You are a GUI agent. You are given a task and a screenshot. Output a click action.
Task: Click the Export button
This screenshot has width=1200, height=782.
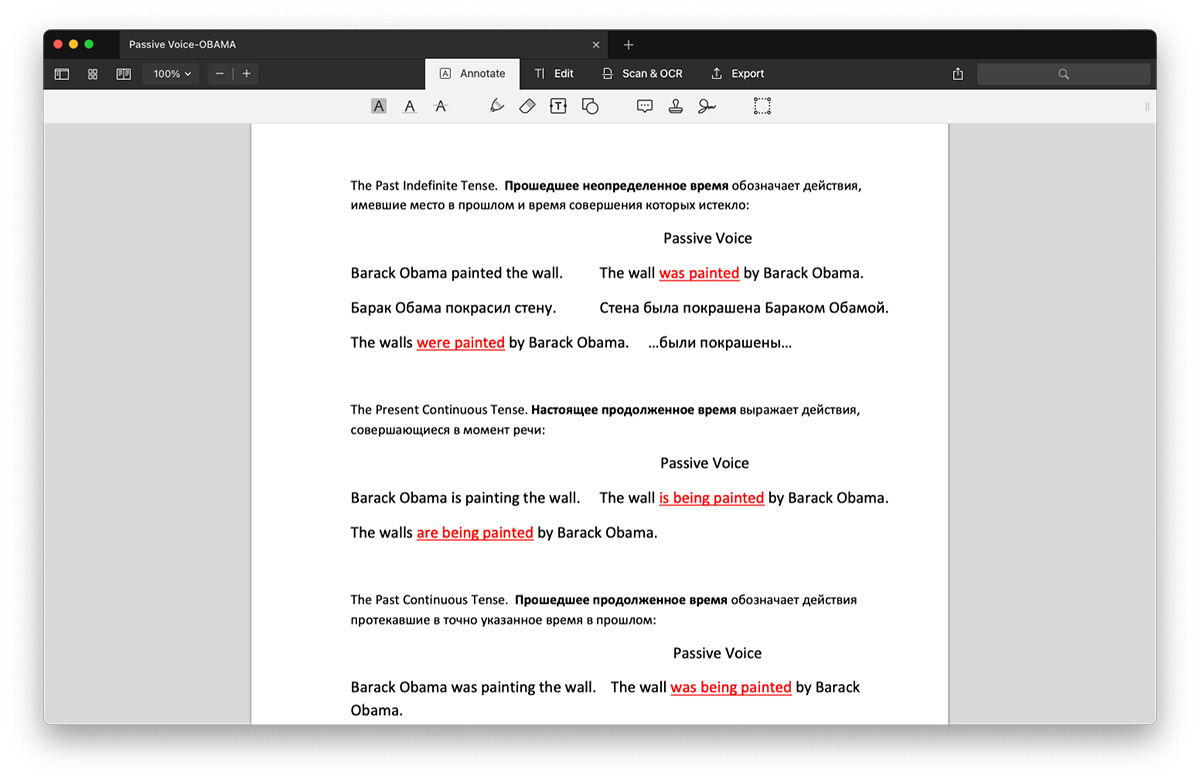coord(738,74)
